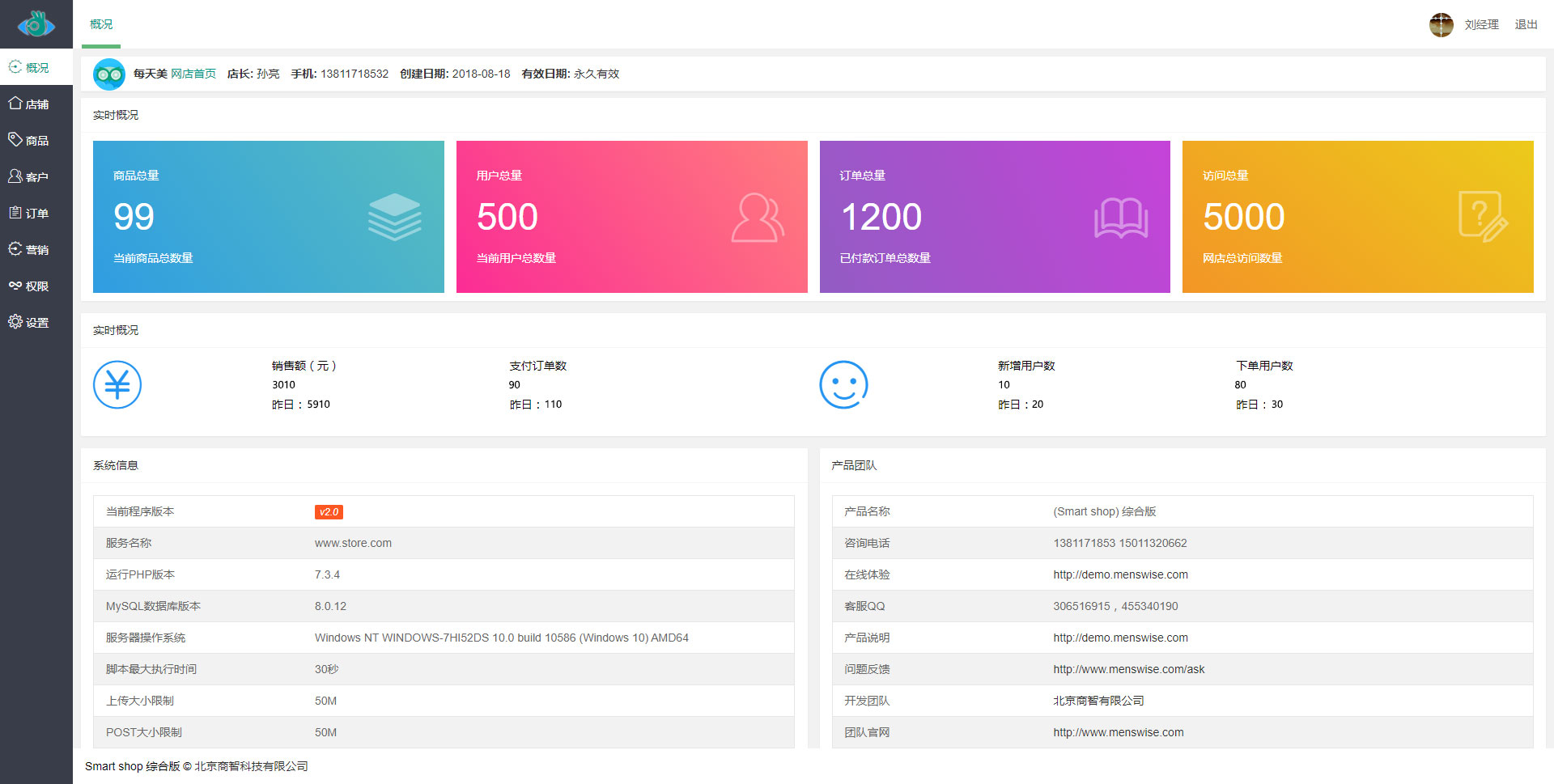Click the orange 访问总量 card
The image size is (1554, 784).
tap(1357, 217)
